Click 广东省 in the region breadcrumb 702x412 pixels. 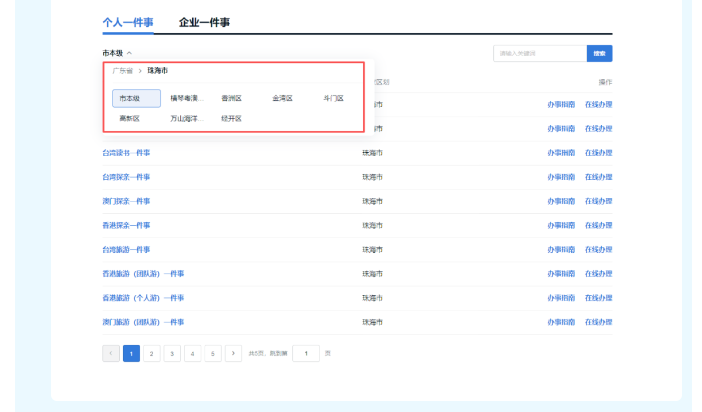(x=122, y=71)
